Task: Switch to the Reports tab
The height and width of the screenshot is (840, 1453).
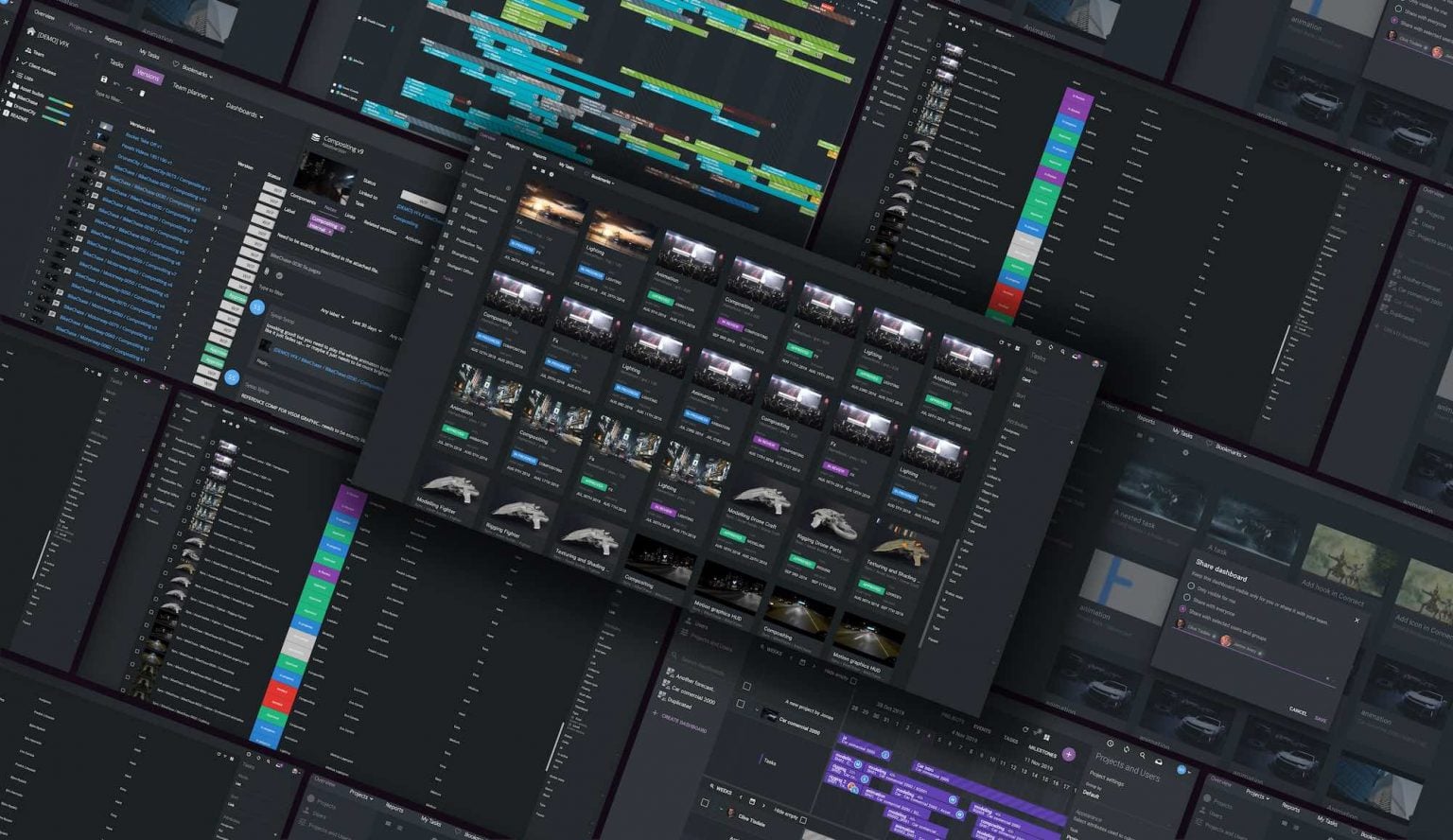Action: [x=114, y=42]
